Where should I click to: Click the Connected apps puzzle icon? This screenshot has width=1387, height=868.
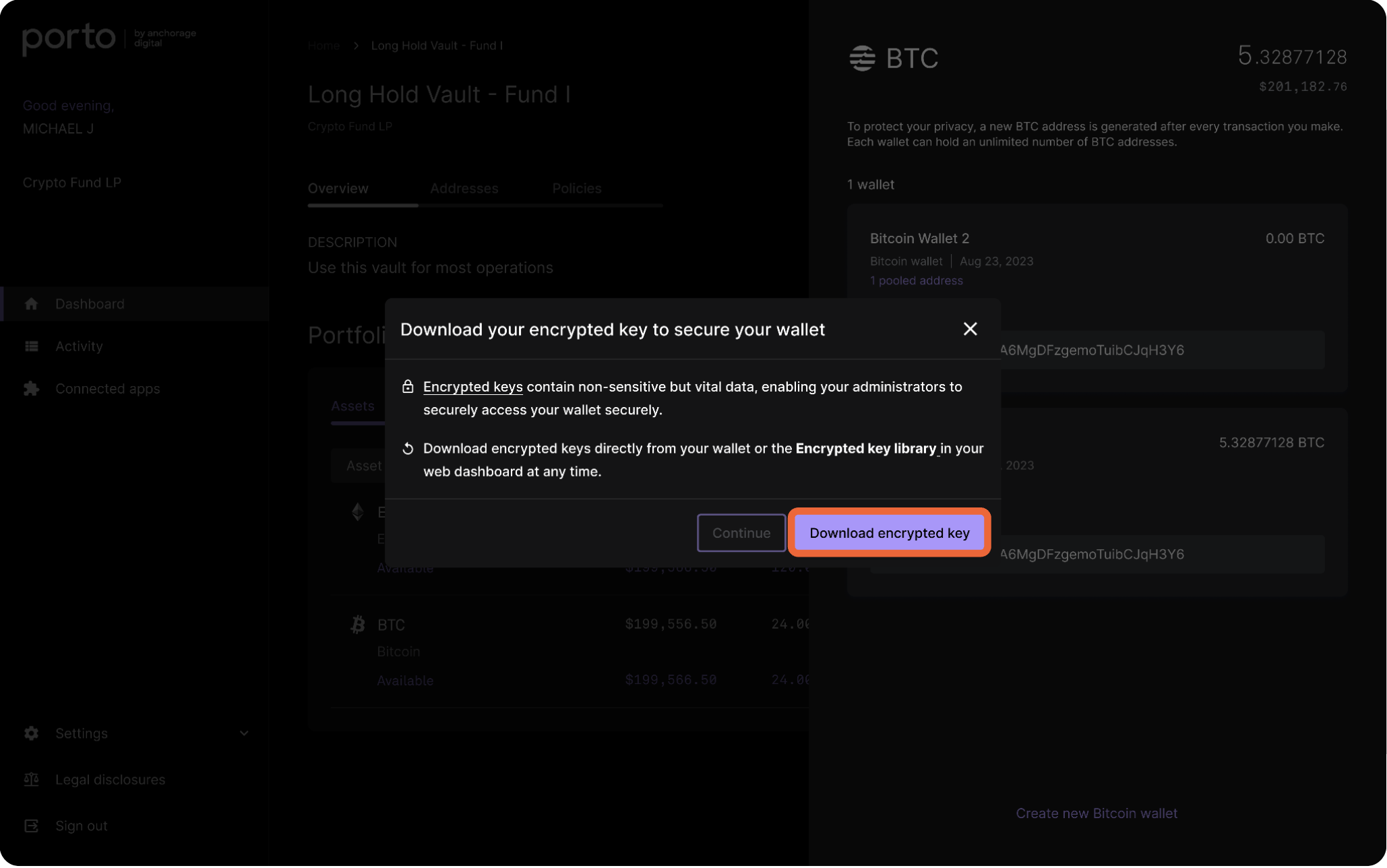coord(31,389)
